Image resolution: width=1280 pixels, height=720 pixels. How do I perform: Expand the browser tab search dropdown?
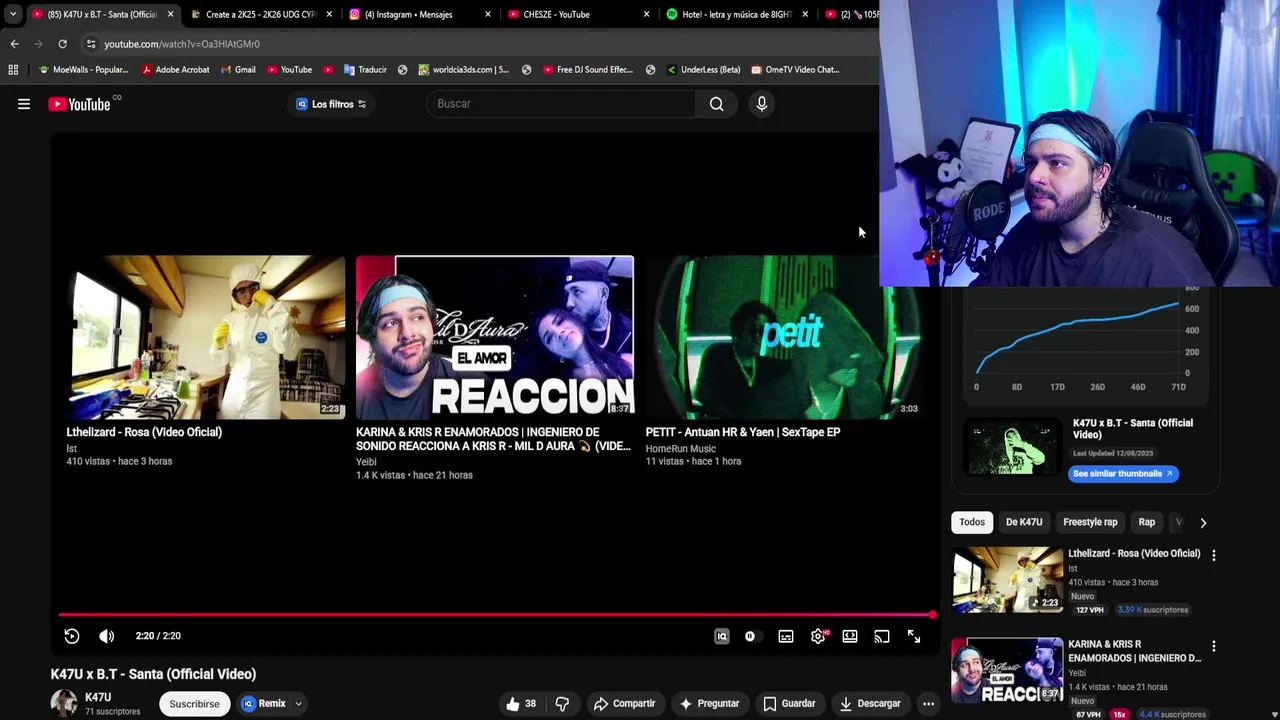pyautogui.click(x=12, y=14)
